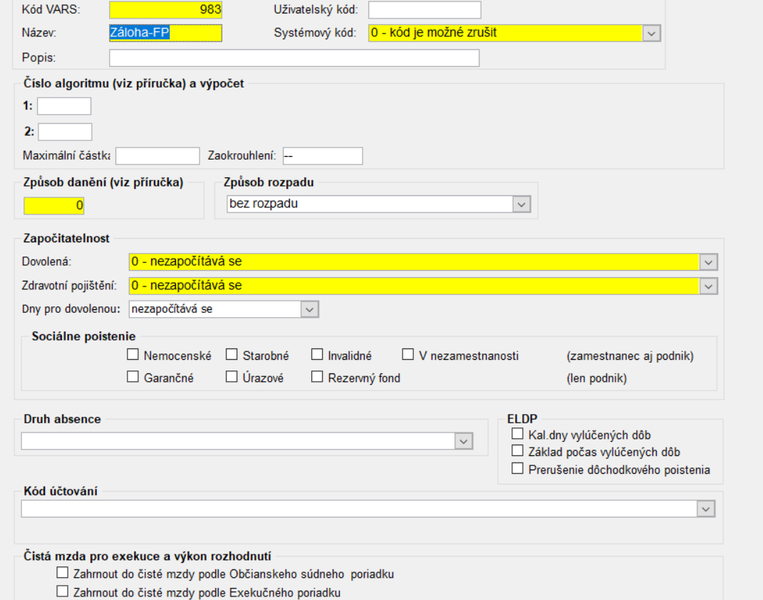
Task: Click the 'Sociálne poistenie' group label
Action: (83, 336)
